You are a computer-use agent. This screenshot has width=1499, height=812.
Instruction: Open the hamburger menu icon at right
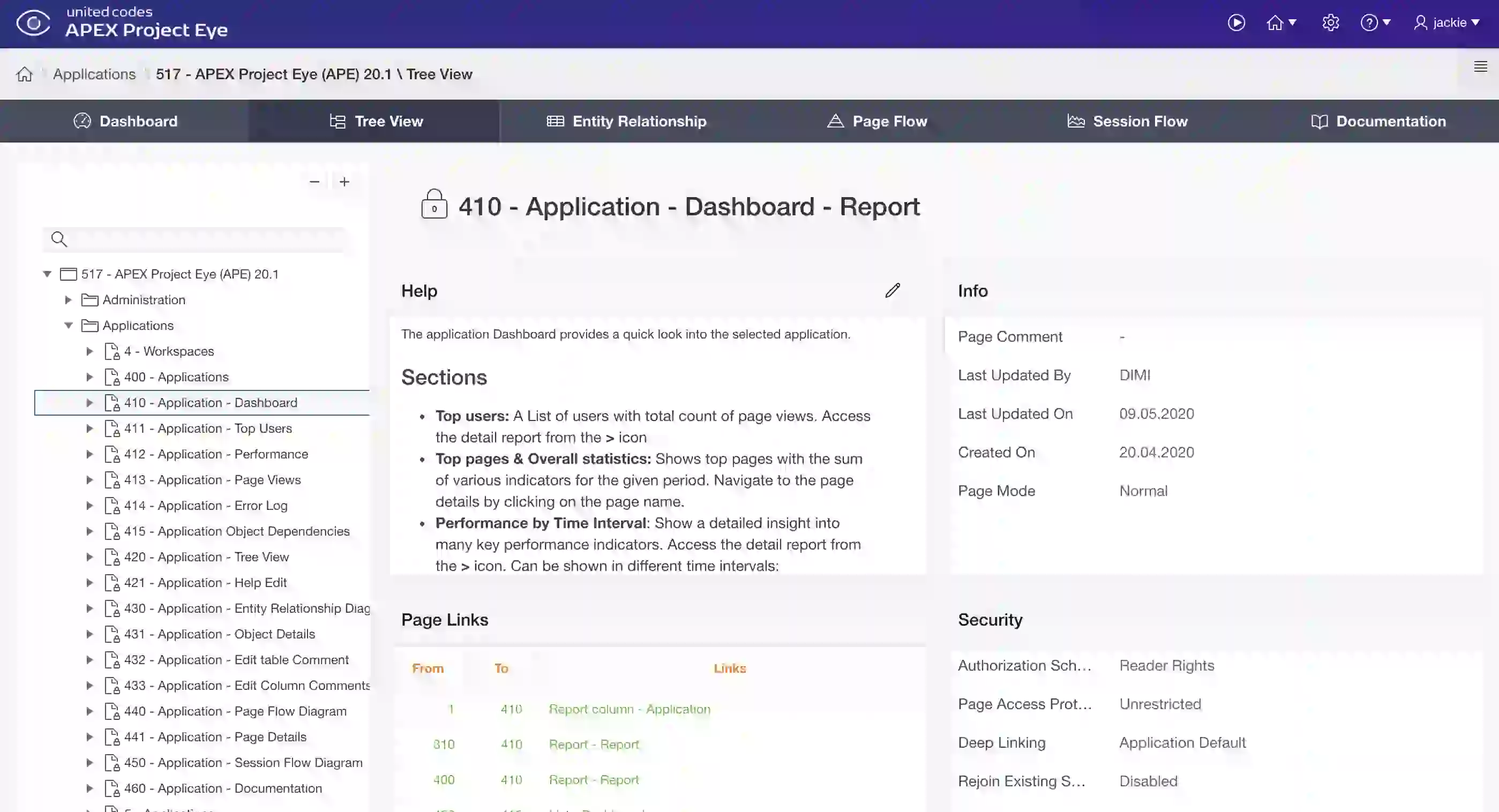pos(1480,66)
